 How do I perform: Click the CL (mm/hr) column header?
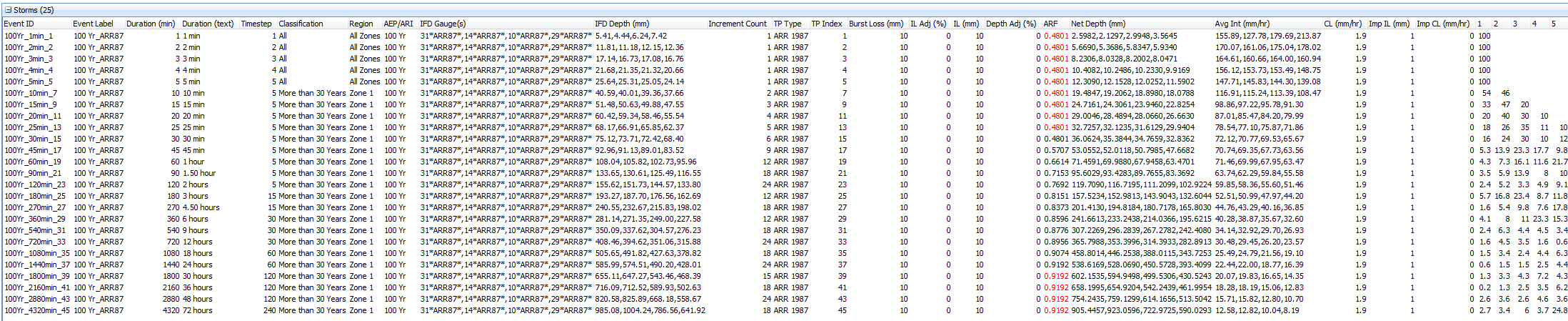pyautogui.click(x=1342, y=24)
